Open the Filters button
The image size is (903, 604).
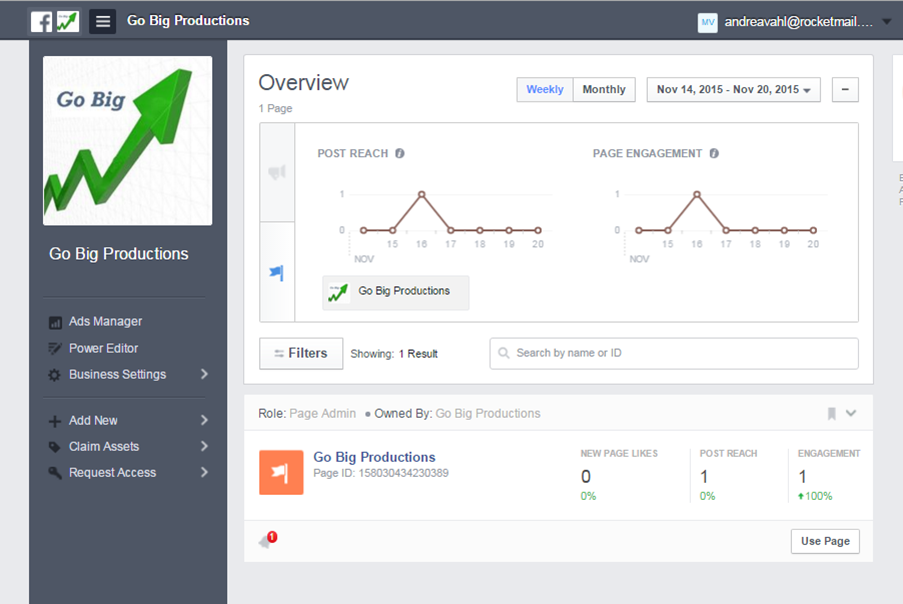point(301,354)
